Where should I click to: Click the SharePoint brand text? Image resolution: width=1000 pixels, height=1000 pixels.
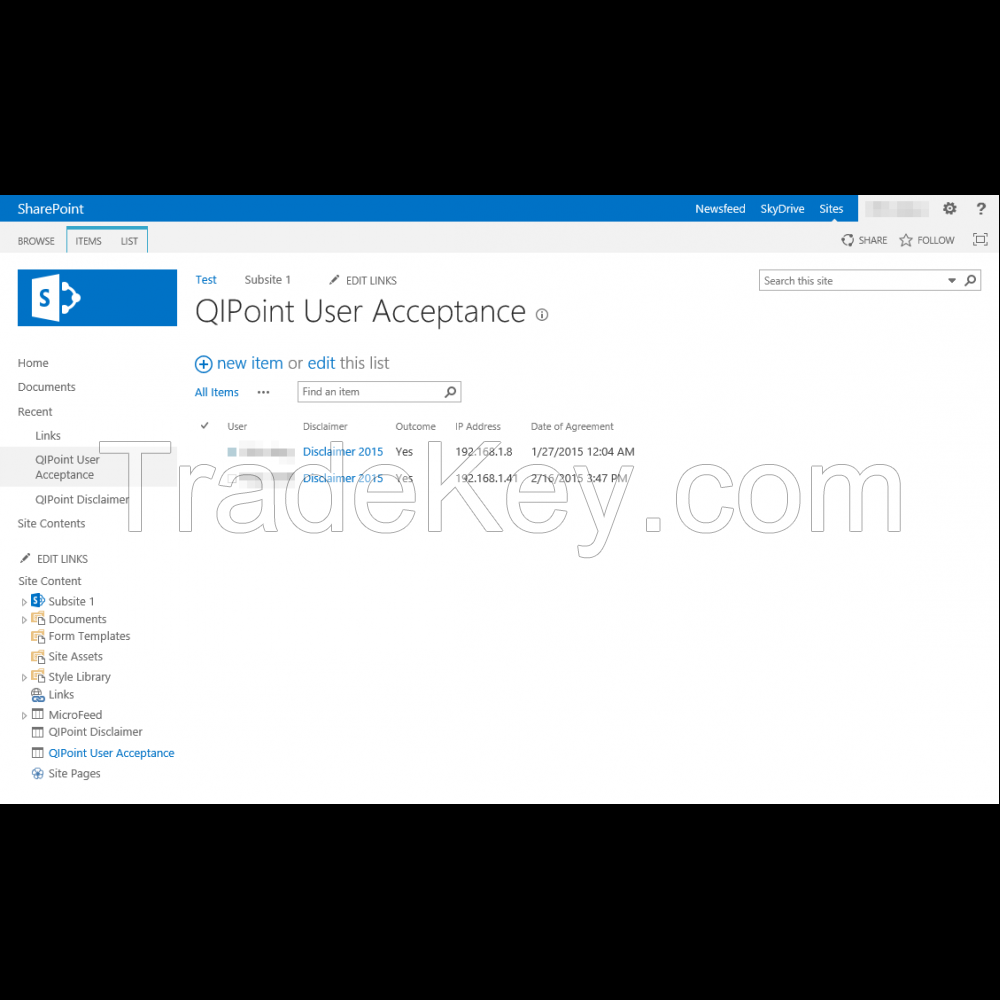pyautogui.click(x=50, y=209)
